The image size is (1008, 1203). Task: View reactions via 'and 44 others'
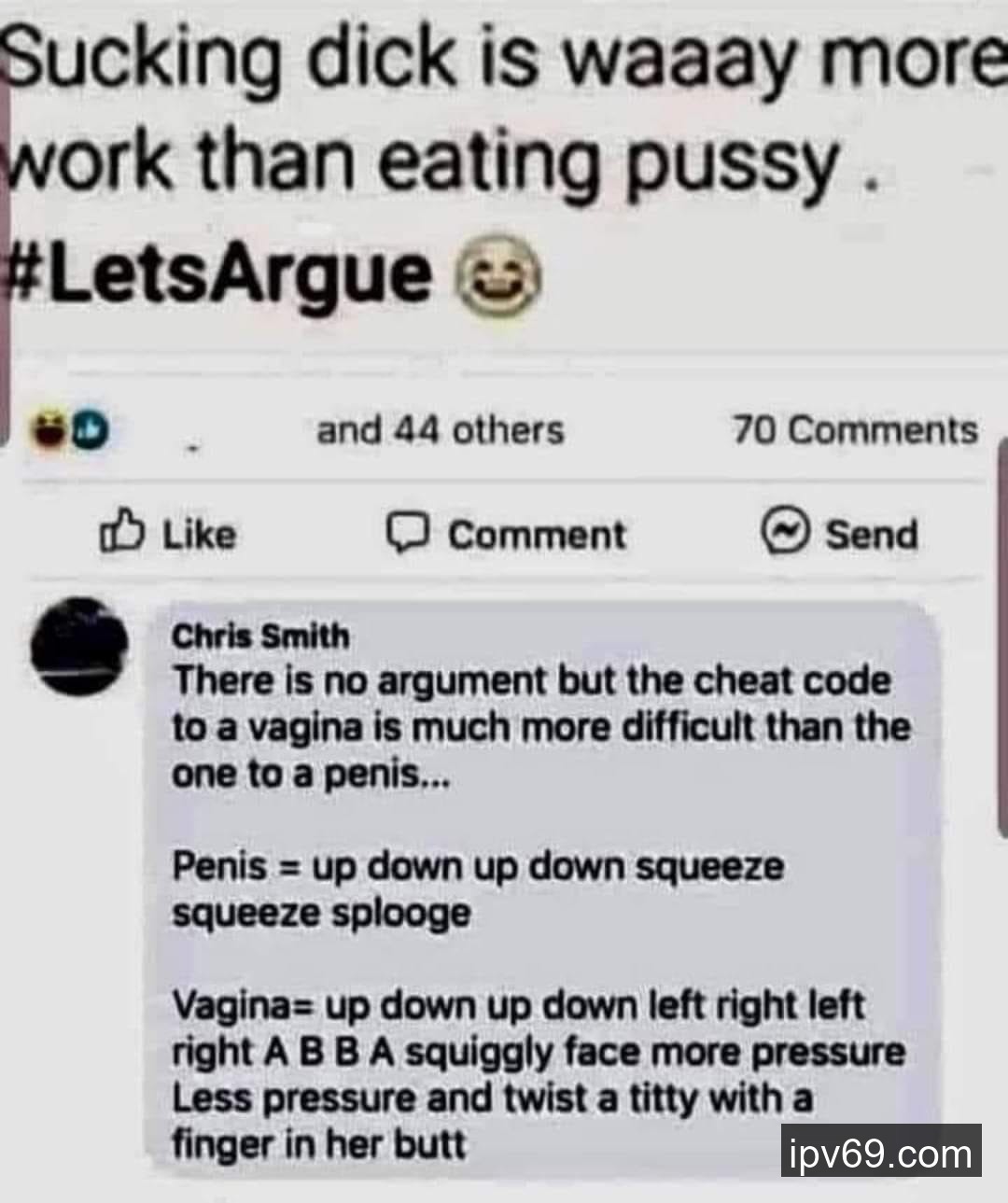pyautogui.click(x=441, y=430)
